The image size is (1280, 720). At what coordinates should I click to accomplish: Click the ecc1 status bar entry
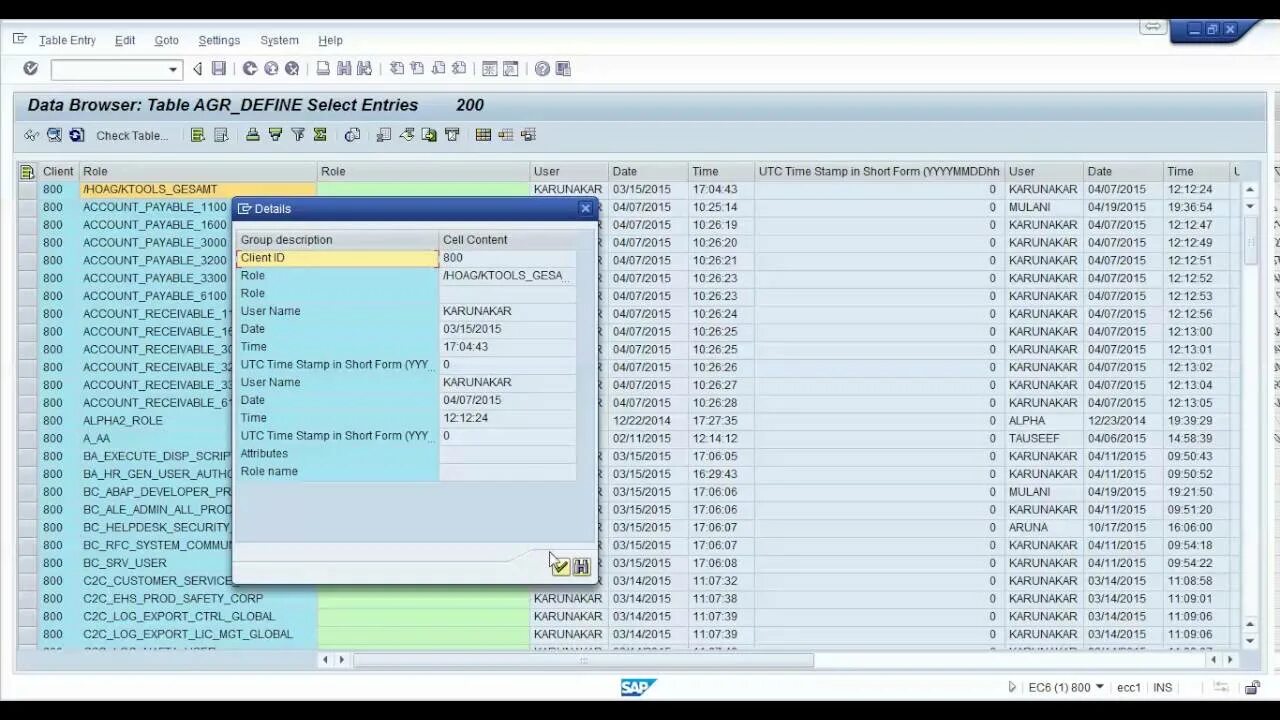coord(1129,688)
